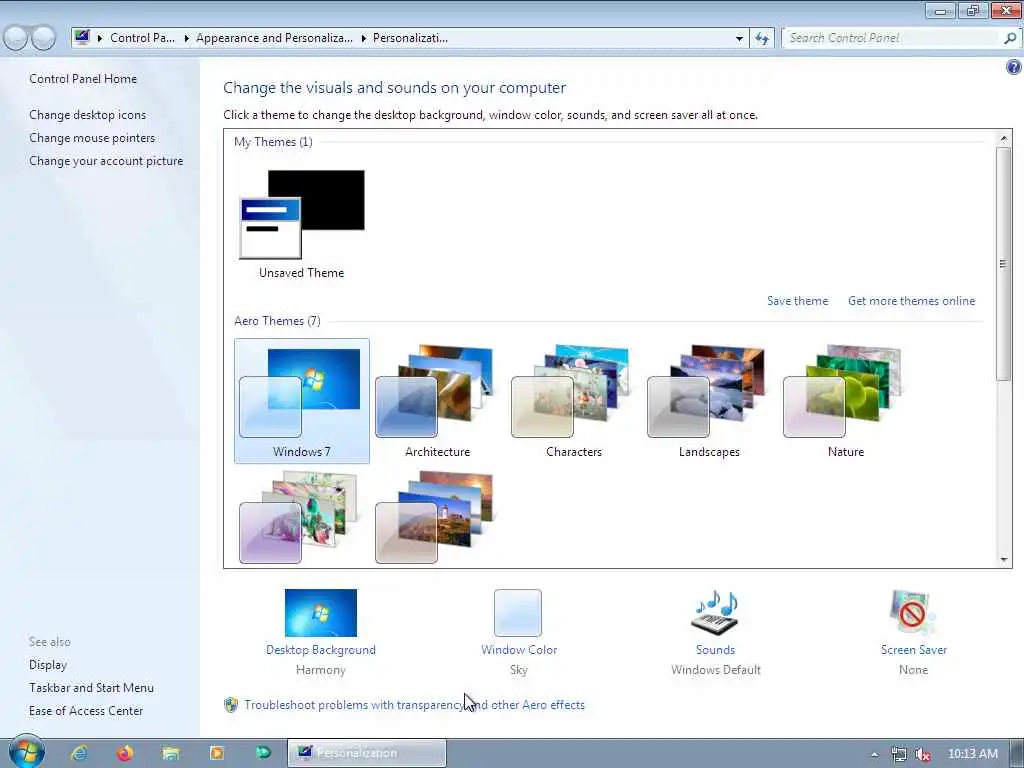
Task: Click the Forward navigation button
Action: point(44,39)
